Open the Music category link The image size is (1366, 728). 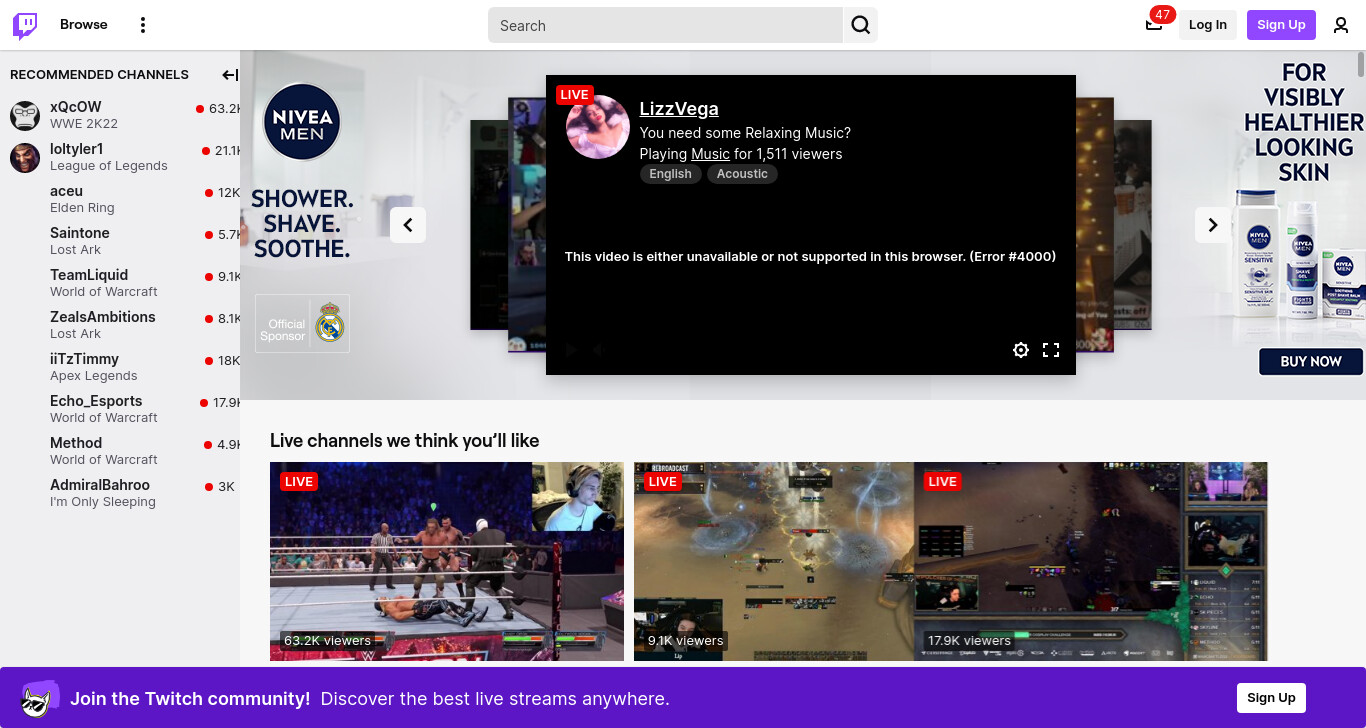tap(710, 154)
